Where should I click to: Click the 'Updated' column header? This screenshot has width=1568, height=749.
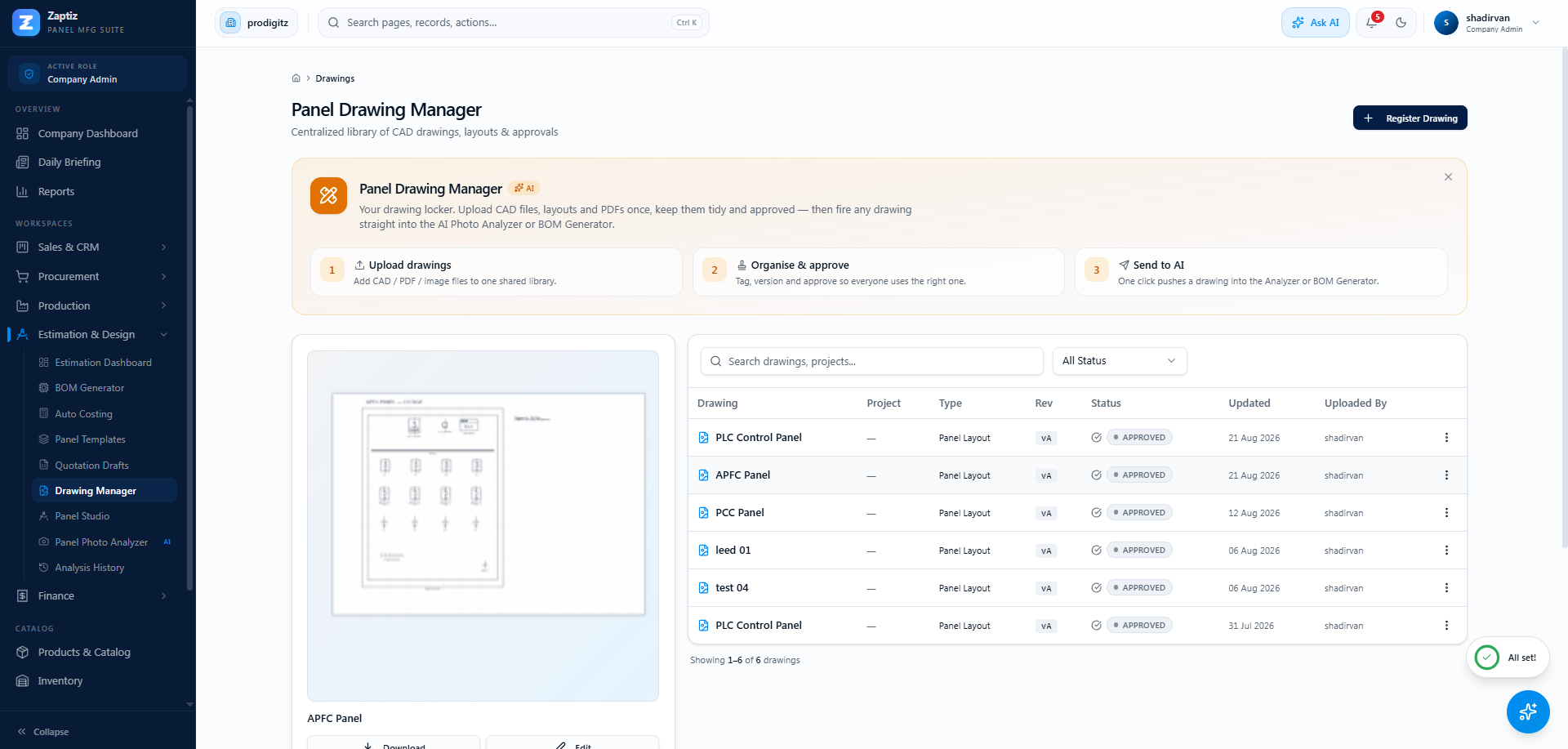click(x=1249, y=403)
